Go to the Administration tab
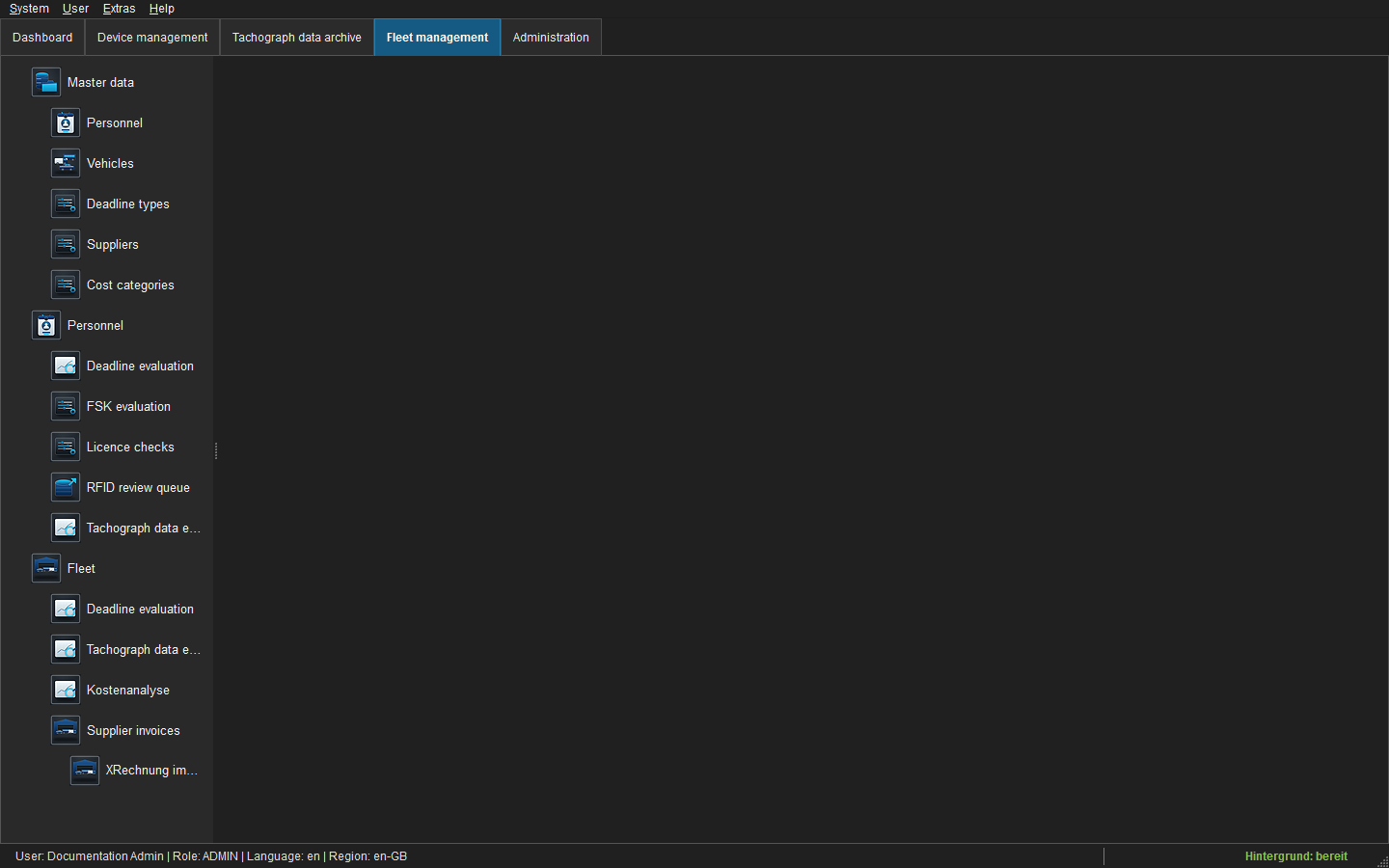Image resolution: width=1389 pixels, height=868 pixels. (x=551, y=38)
